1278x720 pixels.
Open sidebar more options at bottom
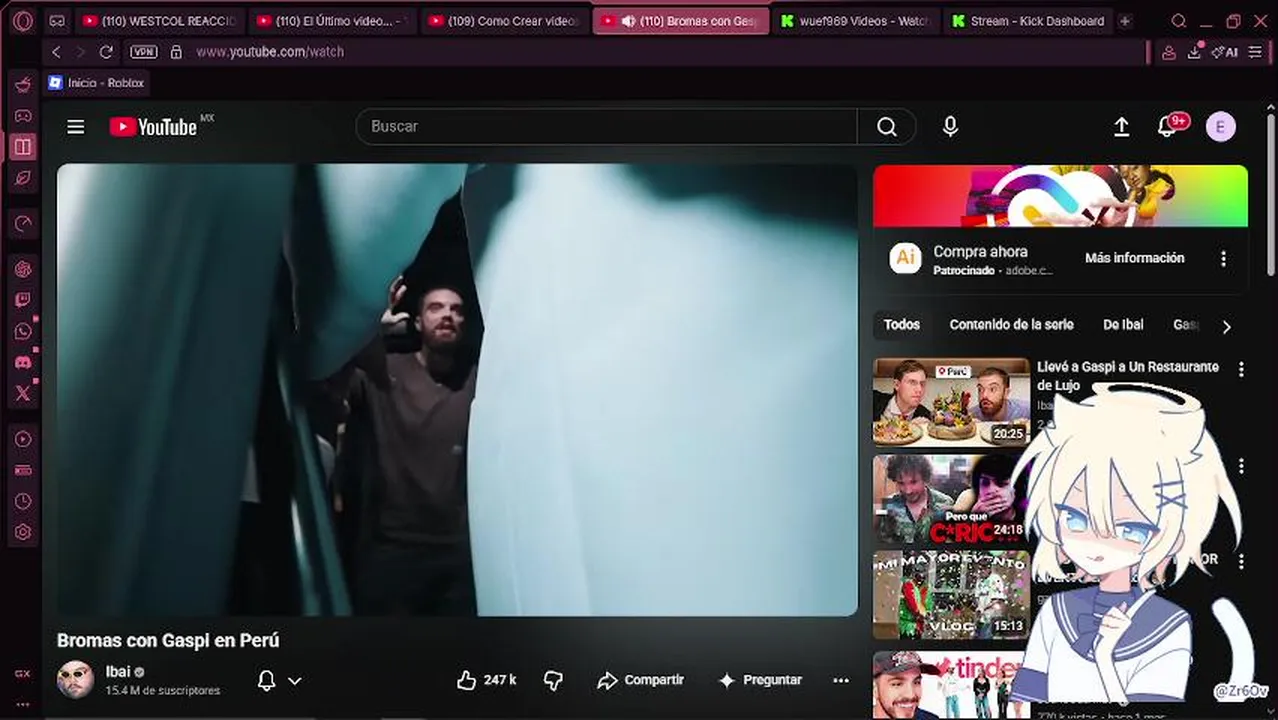pyautogui.click(x=22, y=705)
